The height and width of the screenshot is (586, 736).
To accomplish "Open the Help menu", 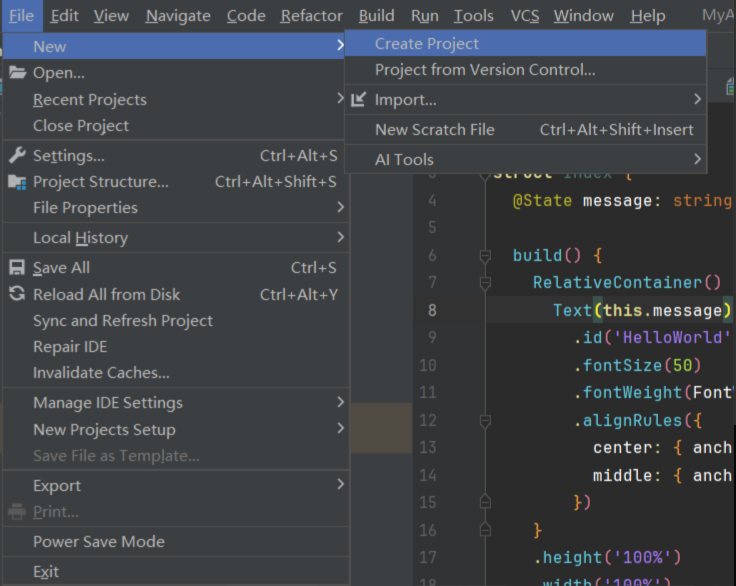I will tap(648, 15).
